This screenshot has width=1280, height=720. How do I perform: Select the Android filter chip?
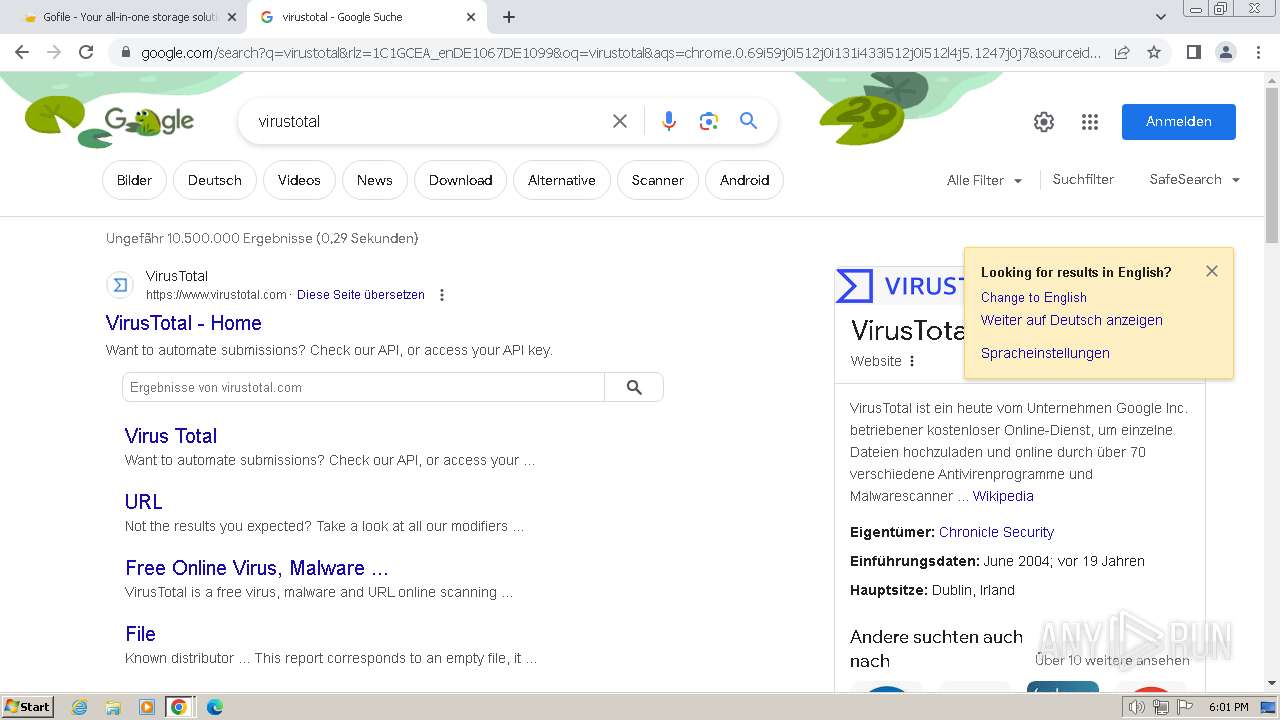(745, 180)
